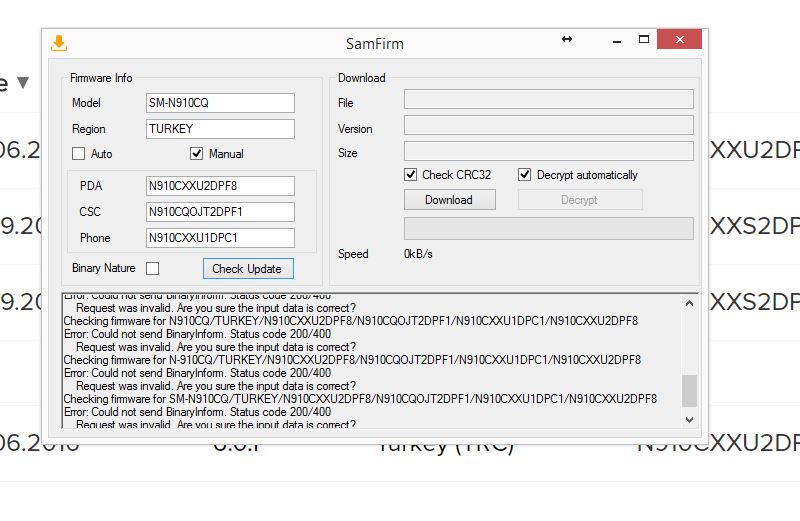800x521 pixels.
Task: Click the Download group label heading
Action: 361,78
